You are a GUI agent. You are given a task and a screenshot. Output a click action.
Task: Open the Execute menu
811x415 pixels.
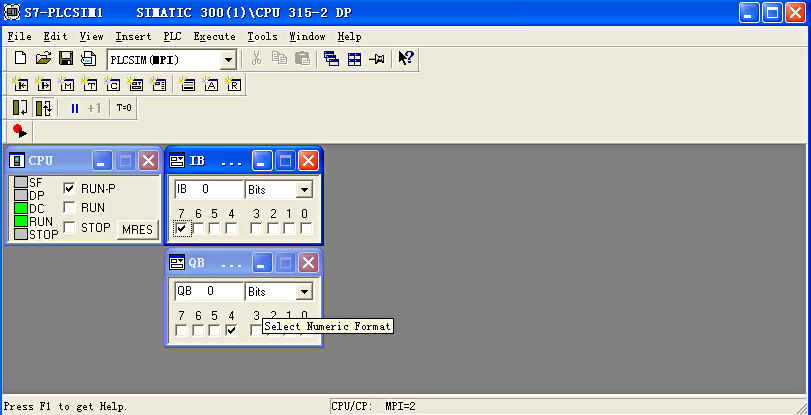pos(215,37)
